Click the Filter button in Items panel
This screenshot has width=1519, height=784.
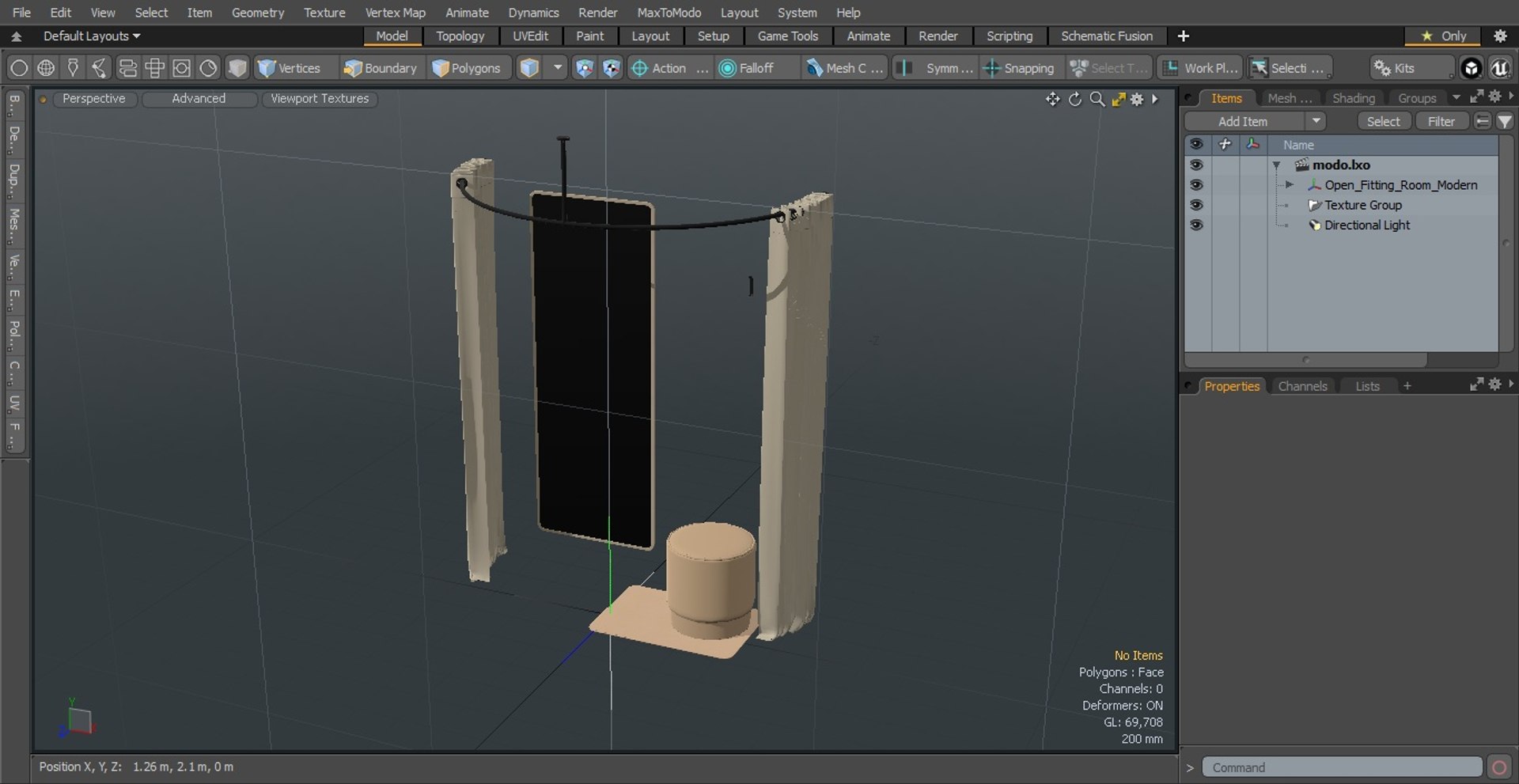coord(1441,121)
